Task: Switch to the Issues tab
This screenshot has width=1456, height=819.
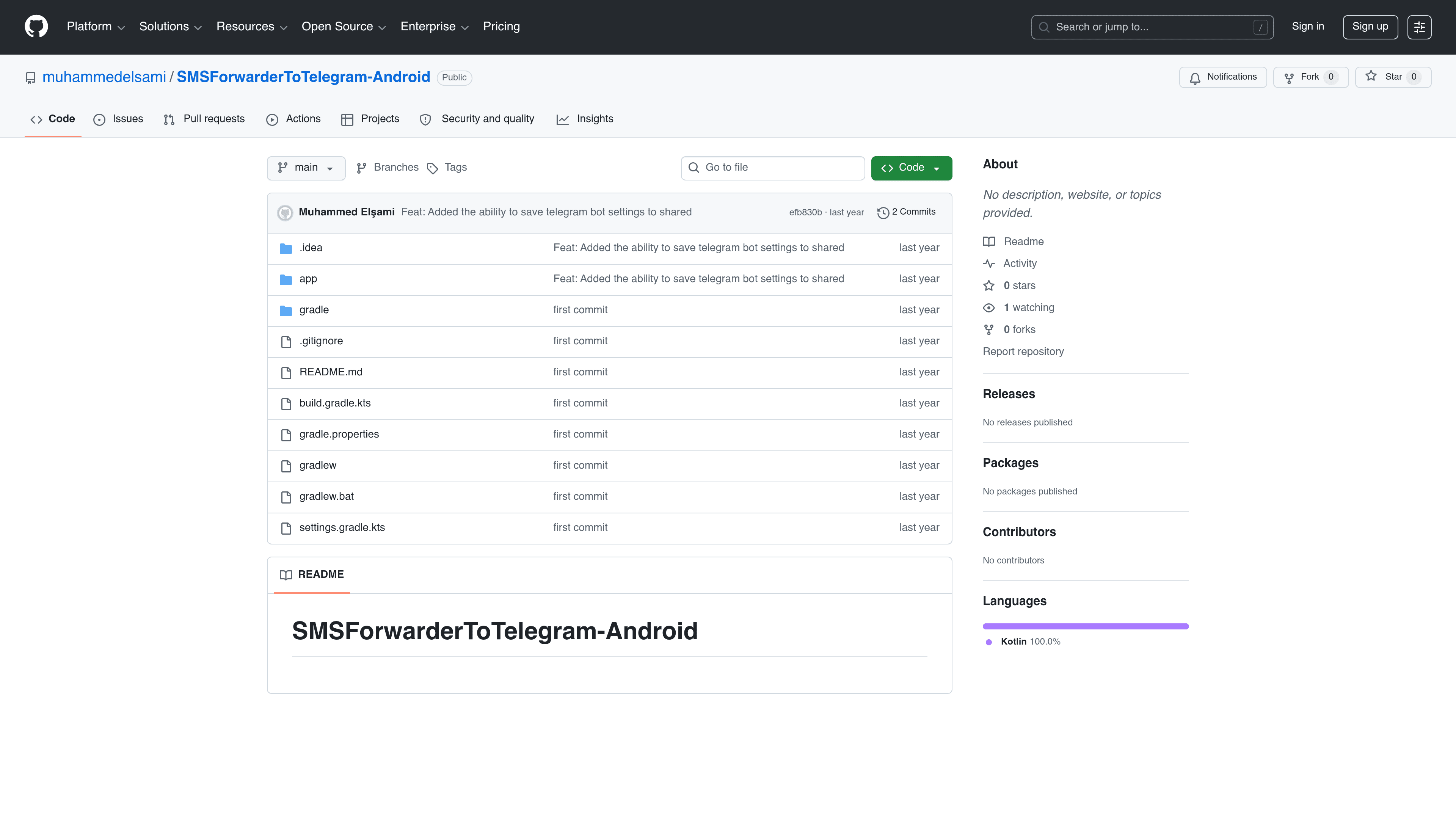Action: (x=118, y=119)
